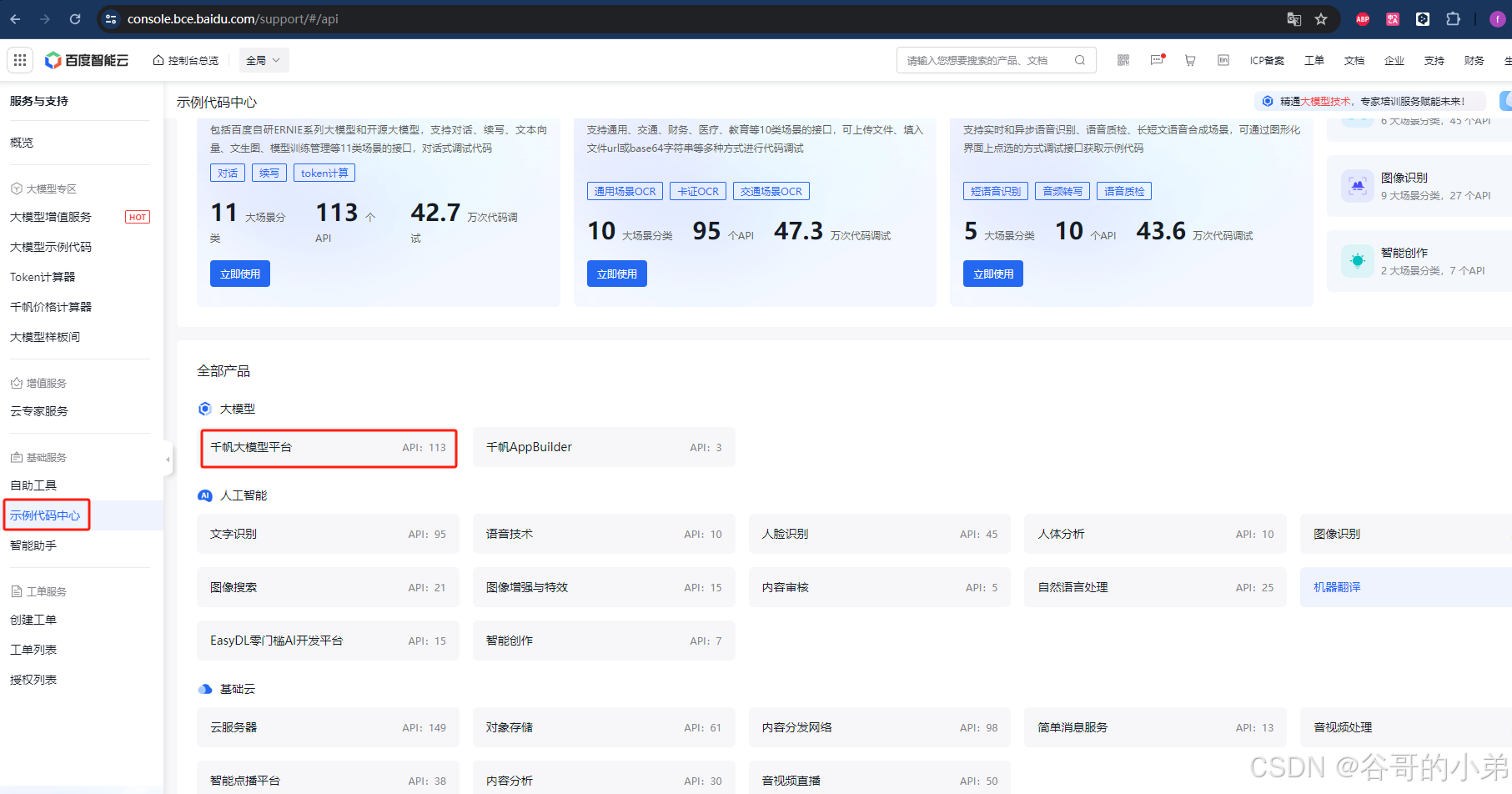Image resolution: width=1512 pixels, height=794 pixels.
Task: Click the 对话 tag
Action: pos(228,173)
